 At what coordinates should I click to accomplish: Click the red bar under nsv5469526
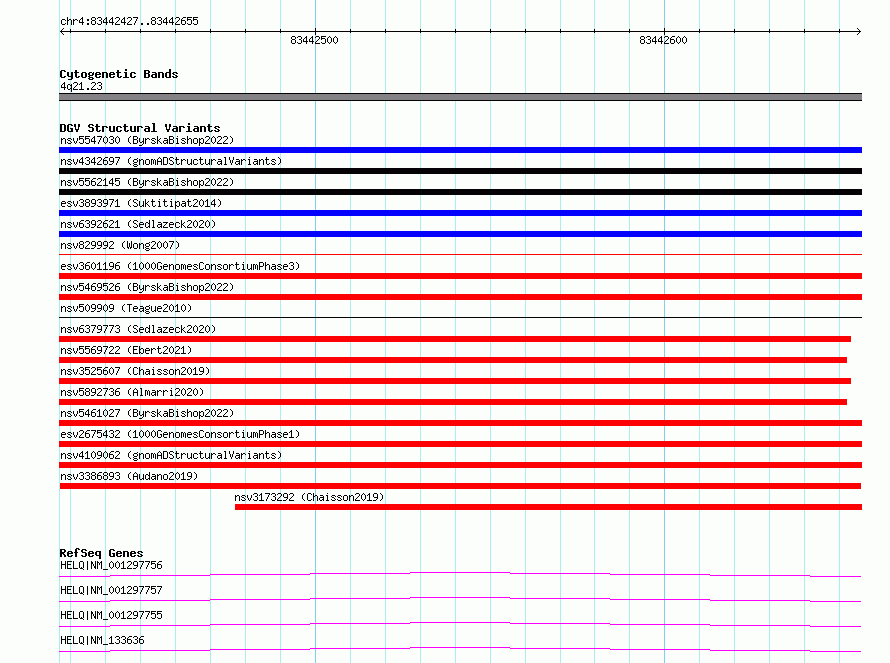(x=460, y=297)
